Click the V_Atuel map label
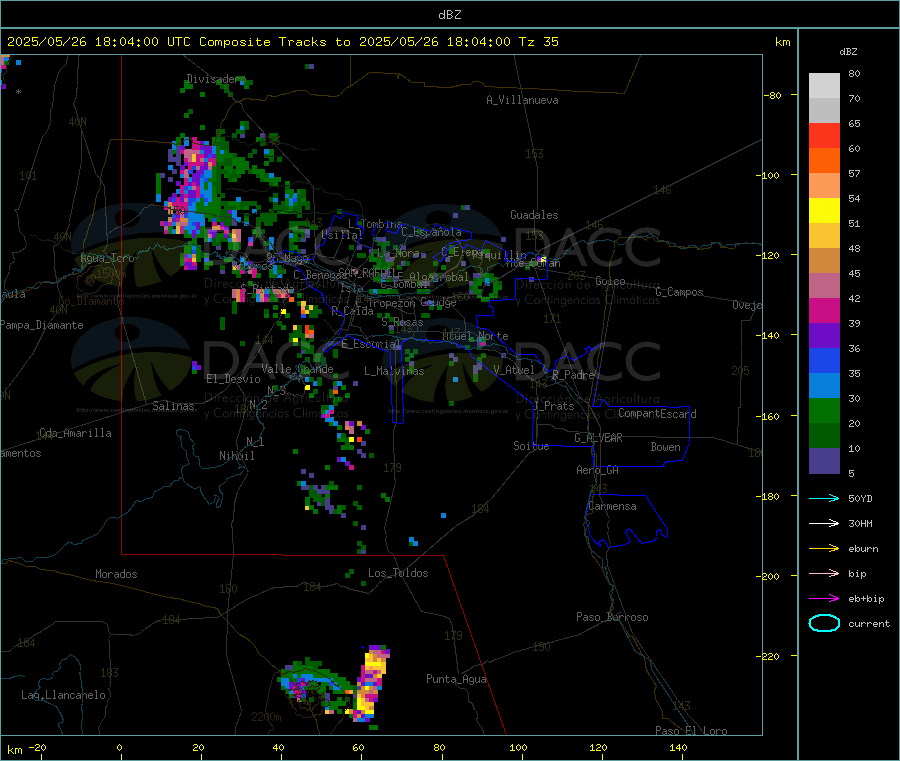The width and height of the screenshot is (900, 761). [514, 370]
